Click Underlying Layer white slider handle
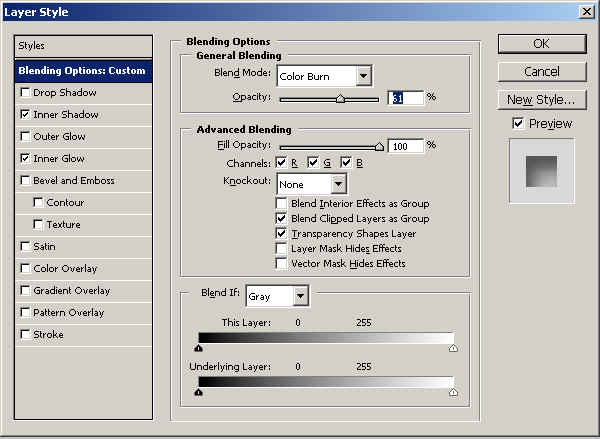 pyautogui.click(x=453, y=392)
